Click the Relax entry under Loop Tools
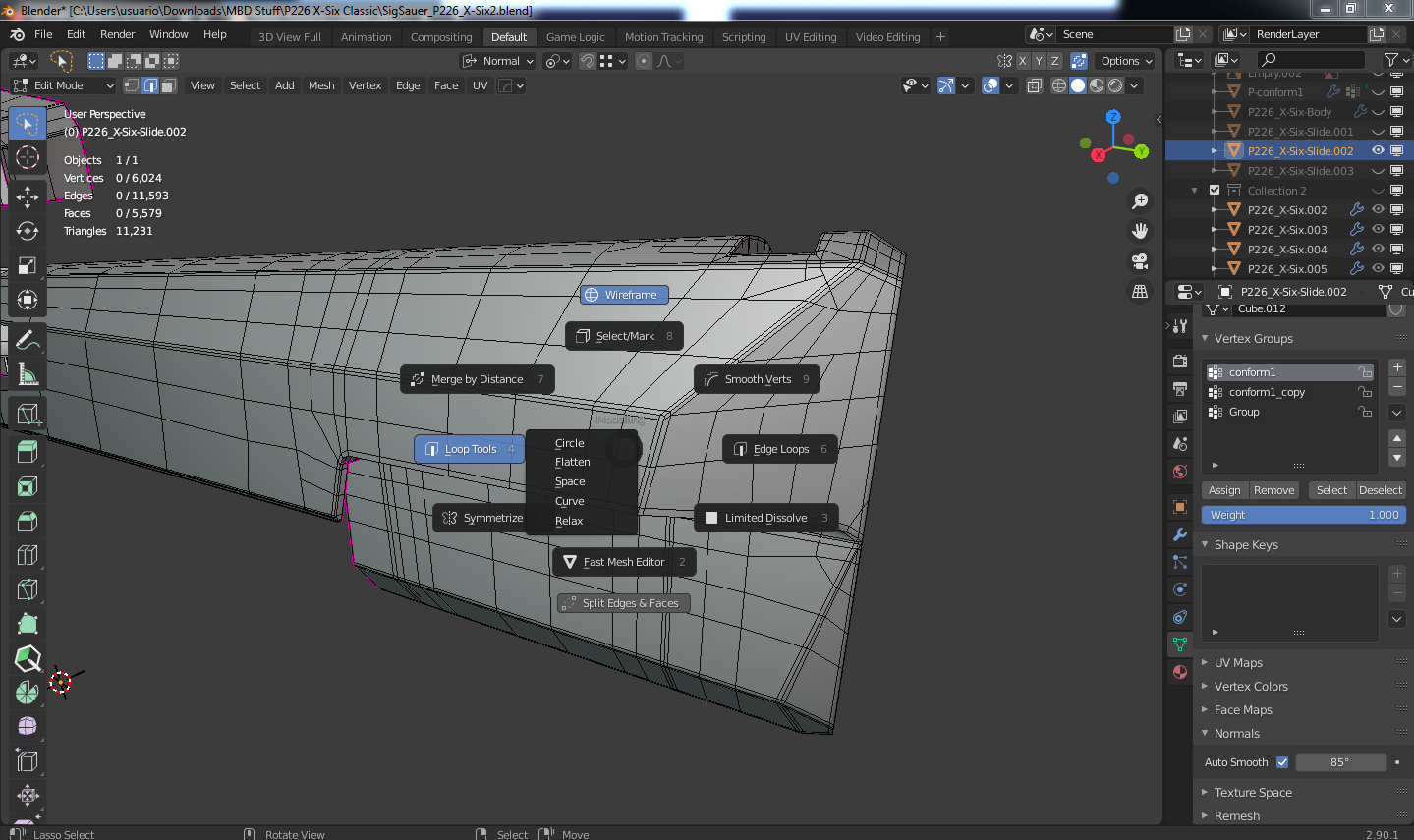The image size is (1414, 840). click(569, 521)
